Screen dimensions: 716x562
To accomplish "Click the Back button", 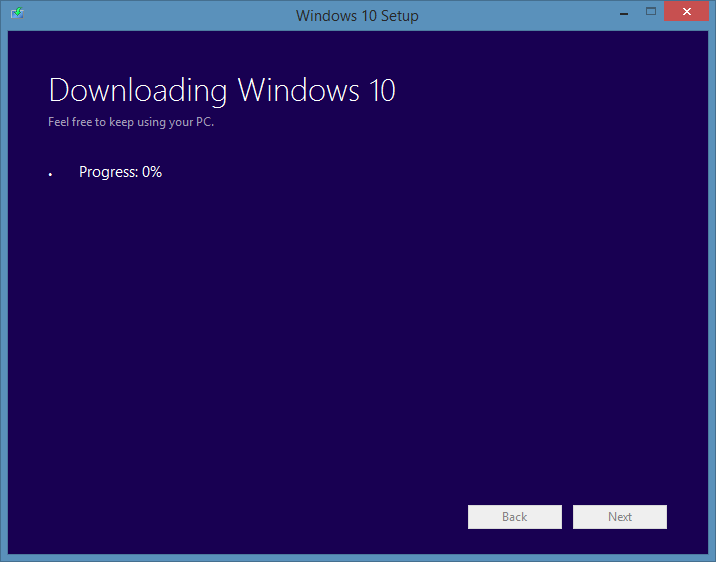I will pyautogui.click(x=515, y=517).
